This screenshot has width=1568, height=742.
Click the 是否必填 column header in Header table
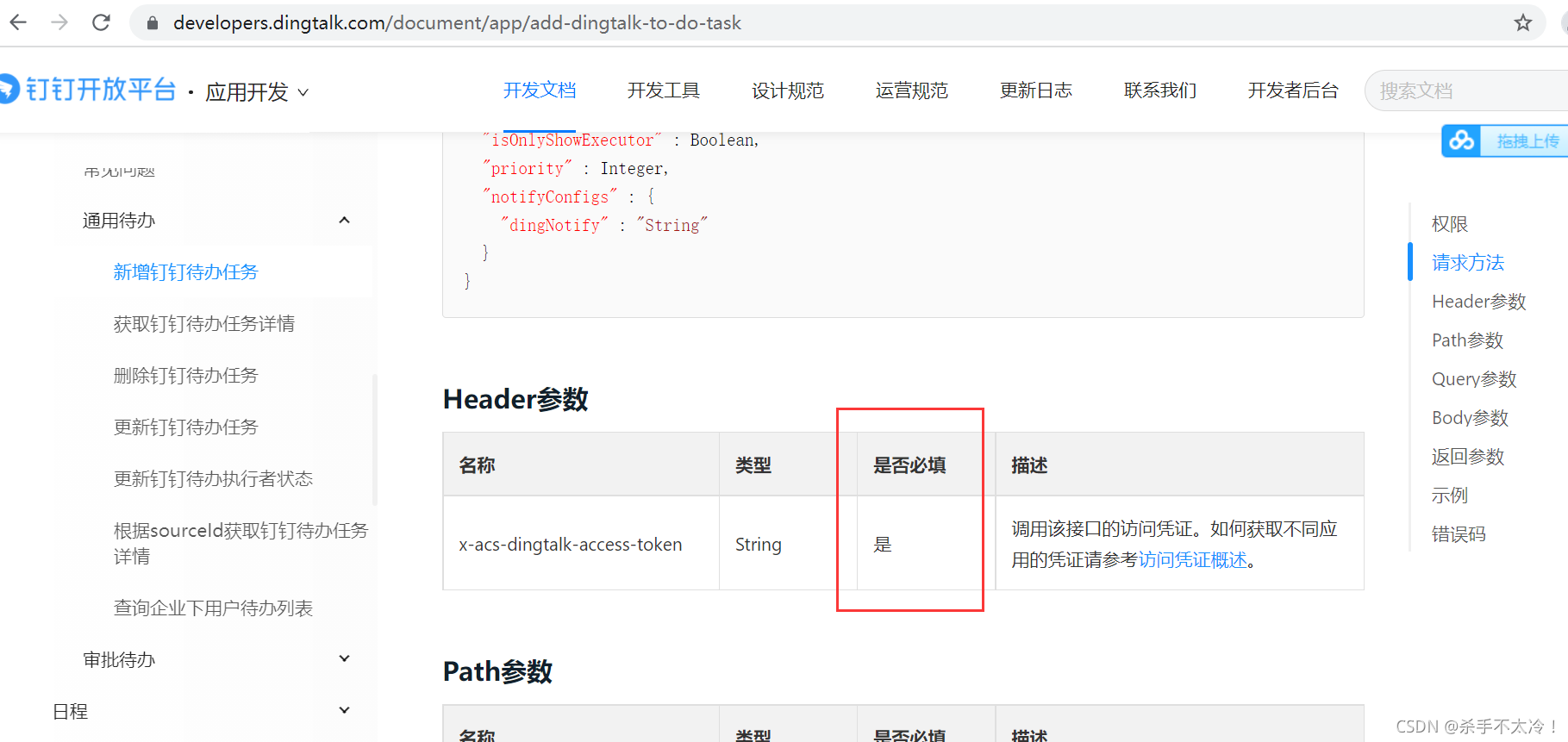[926, 465]
